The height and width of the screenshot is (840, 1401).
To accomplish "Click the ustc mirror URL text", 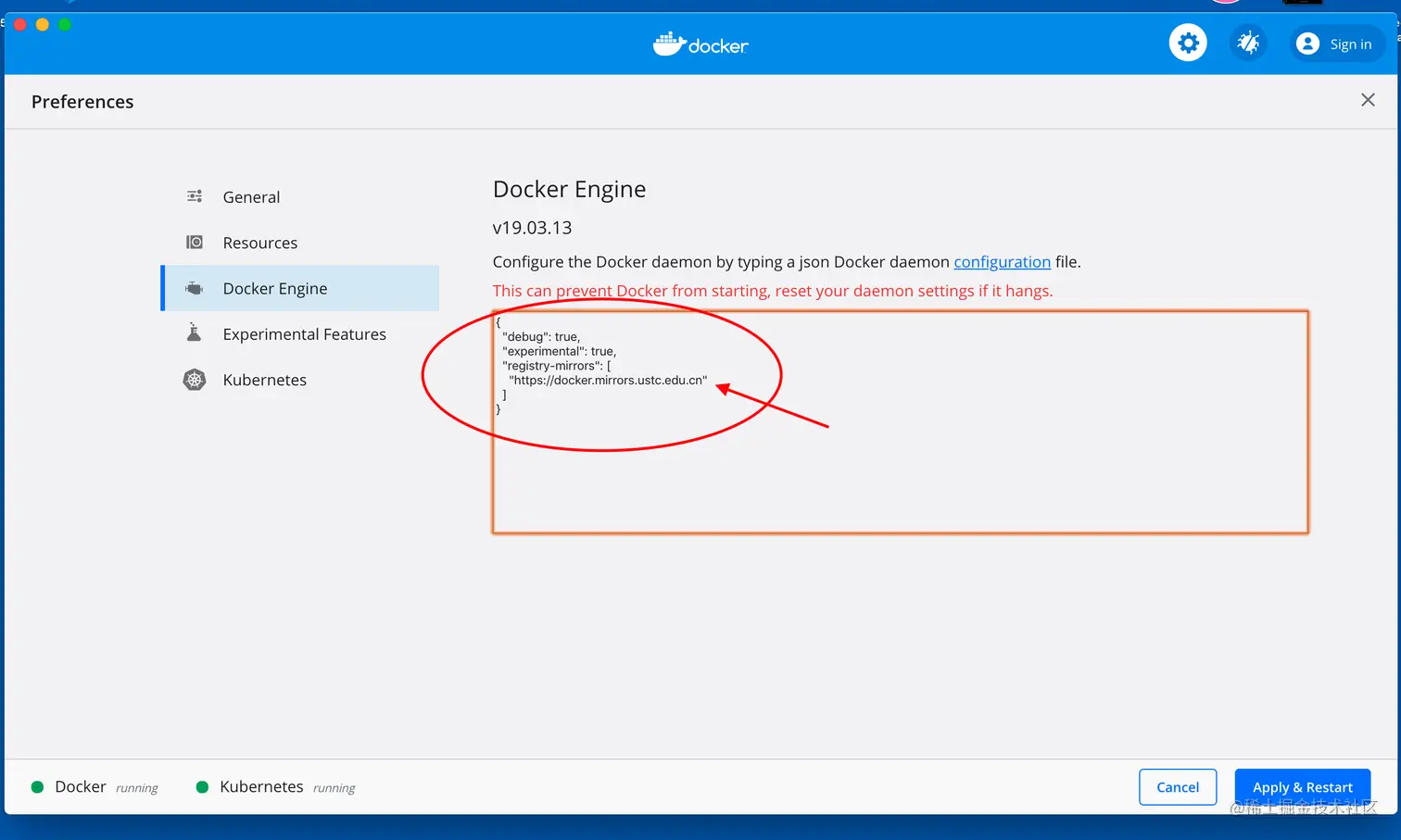I will pos(608,380).
